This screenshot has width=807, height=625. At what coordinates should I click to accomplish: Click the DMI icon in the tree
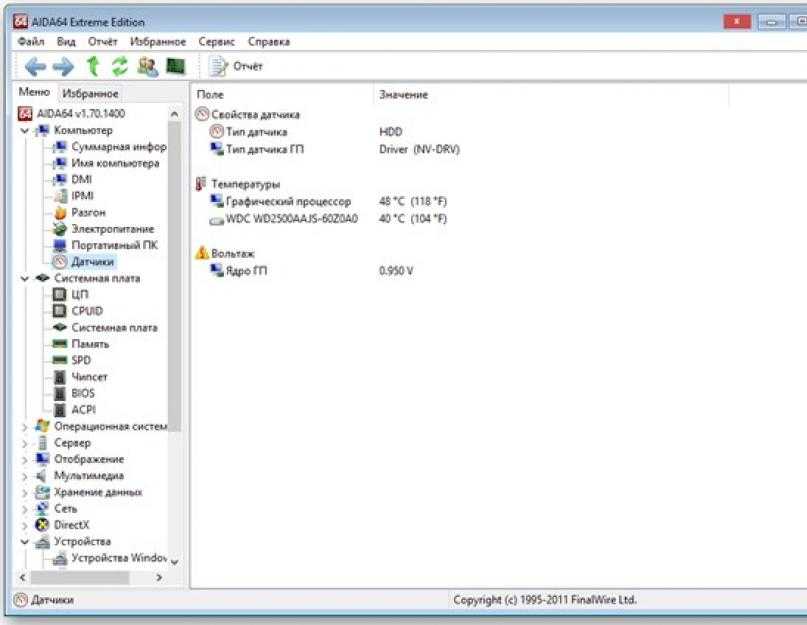[60, 179]
